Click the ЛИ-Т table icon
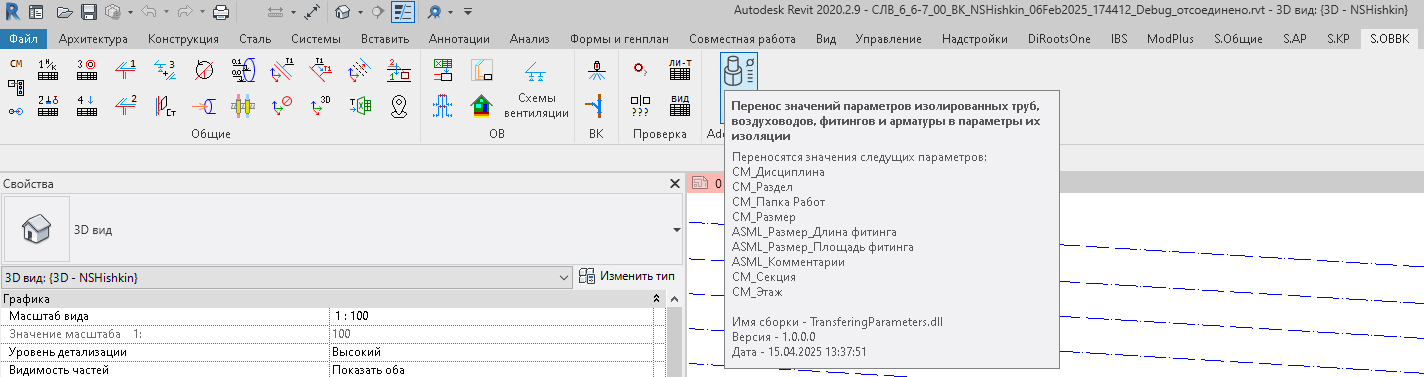This screenshot has width=1424, height=377. (680, 69)
